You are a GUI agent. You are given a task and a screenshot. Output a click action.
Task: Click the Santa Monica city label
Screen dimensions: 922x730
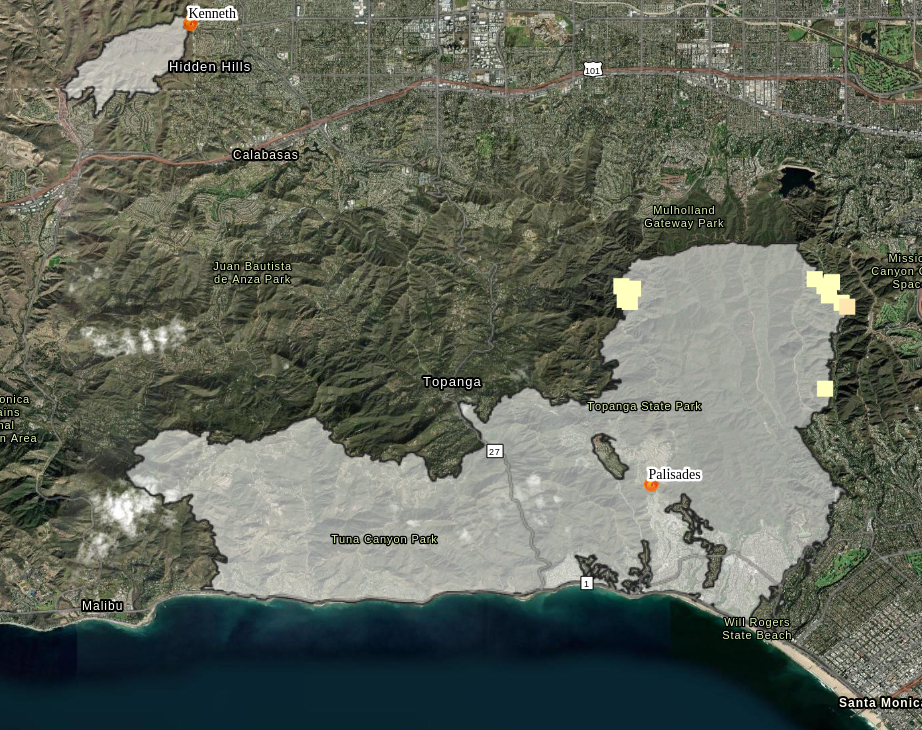[880, 702]
